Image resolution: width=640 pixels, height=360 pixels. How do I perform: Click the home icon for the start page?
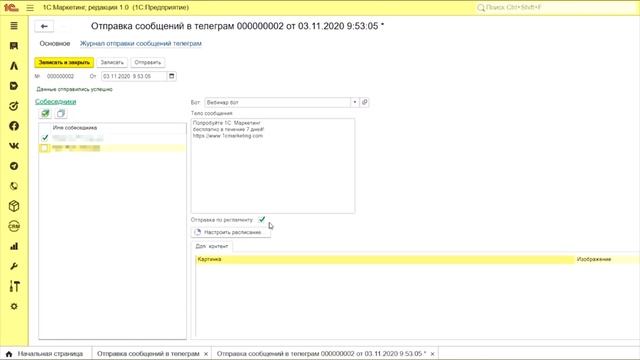coord(9,354)
